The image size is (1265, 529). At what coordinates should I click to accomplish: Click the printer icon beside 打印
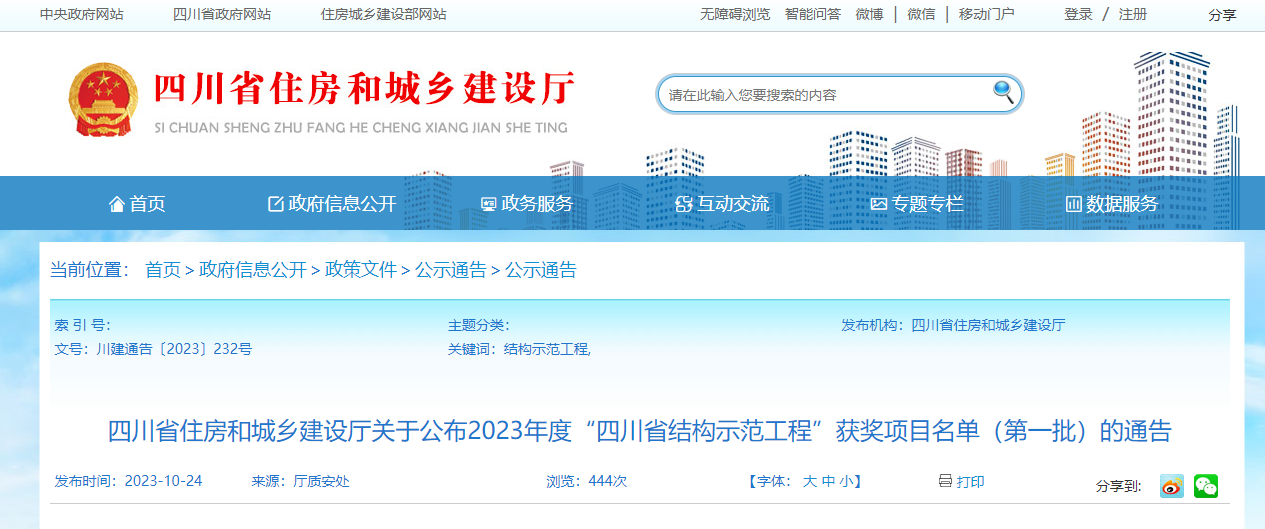tap(945, 481)
